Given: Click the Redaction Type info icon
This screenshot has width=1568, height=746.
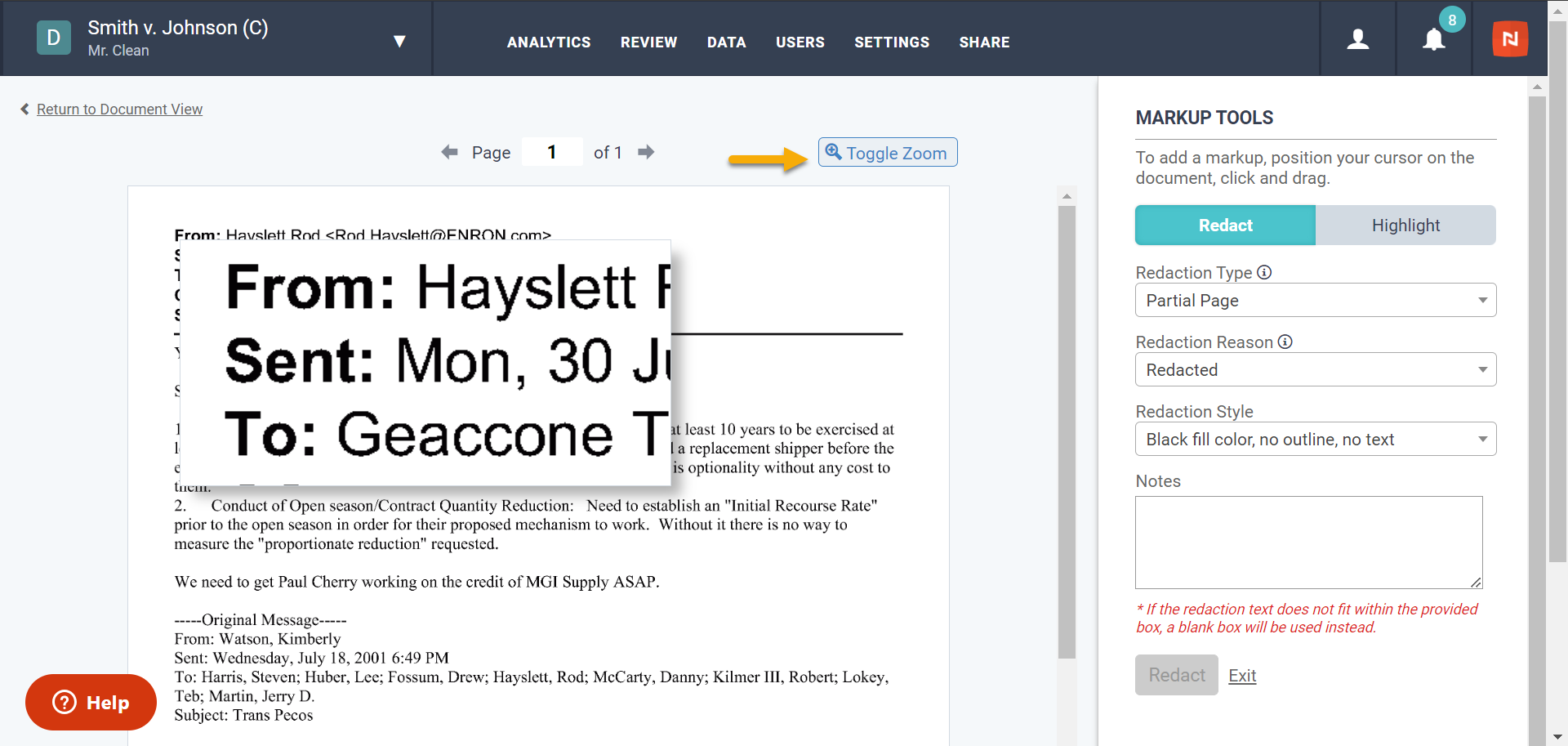Looking at the screenshot, I should pyautogui.click(x=1264, y=272).
